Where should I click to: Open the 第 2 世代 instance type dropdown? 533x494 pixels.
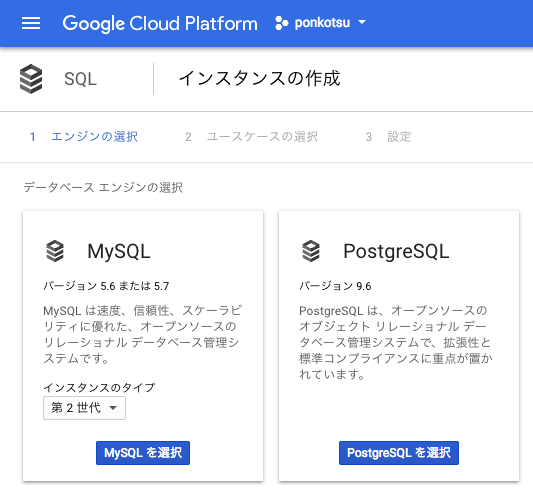[84, 408]
